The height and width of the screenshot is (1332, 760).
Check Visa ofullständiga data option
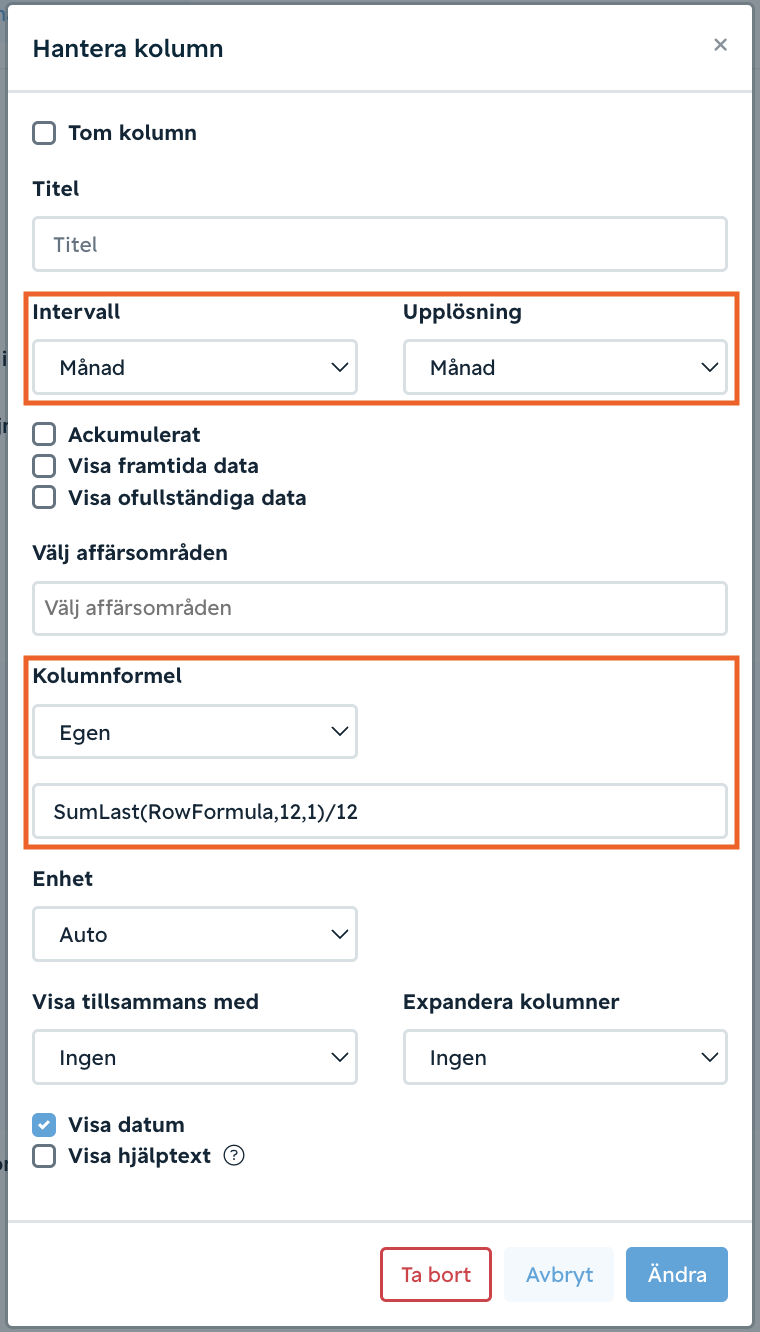point(44,497)
